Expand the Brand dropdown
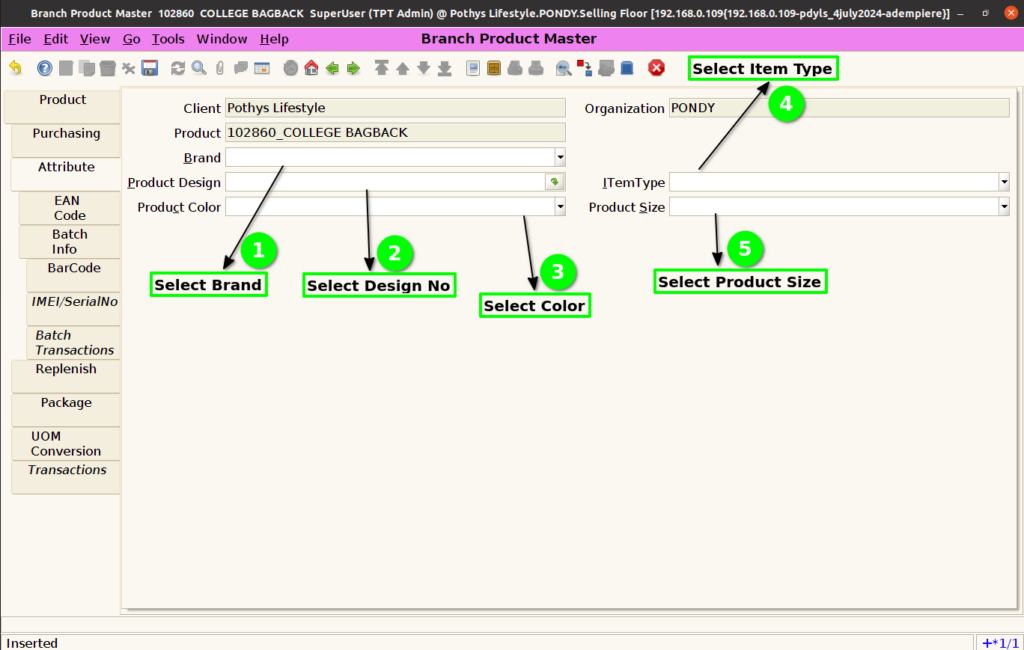The height and width of the screenshot is (650, 1024). coord(560,157)
